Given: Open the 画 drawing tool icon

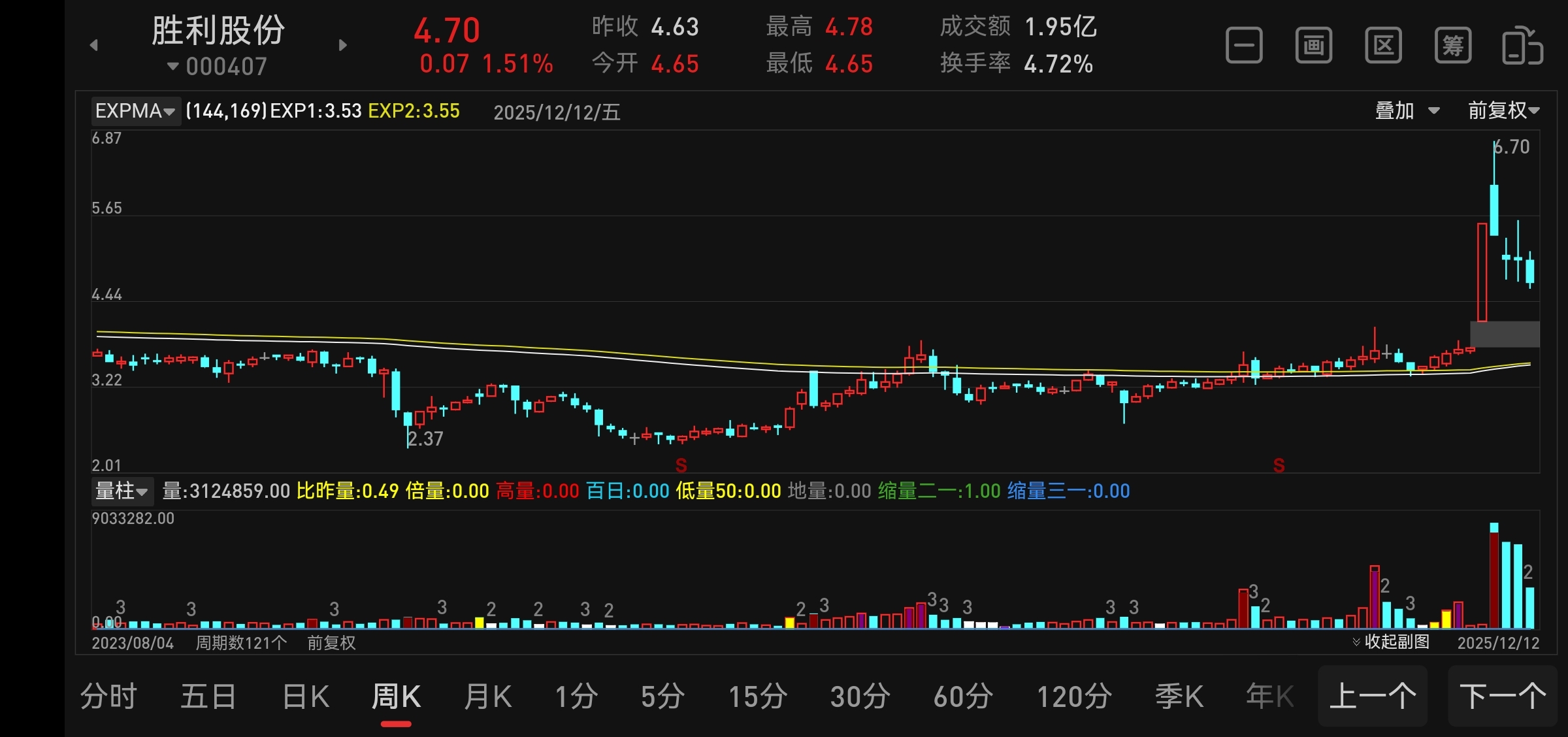Looking at the screenshot, I should click(x=1314, y=46).
